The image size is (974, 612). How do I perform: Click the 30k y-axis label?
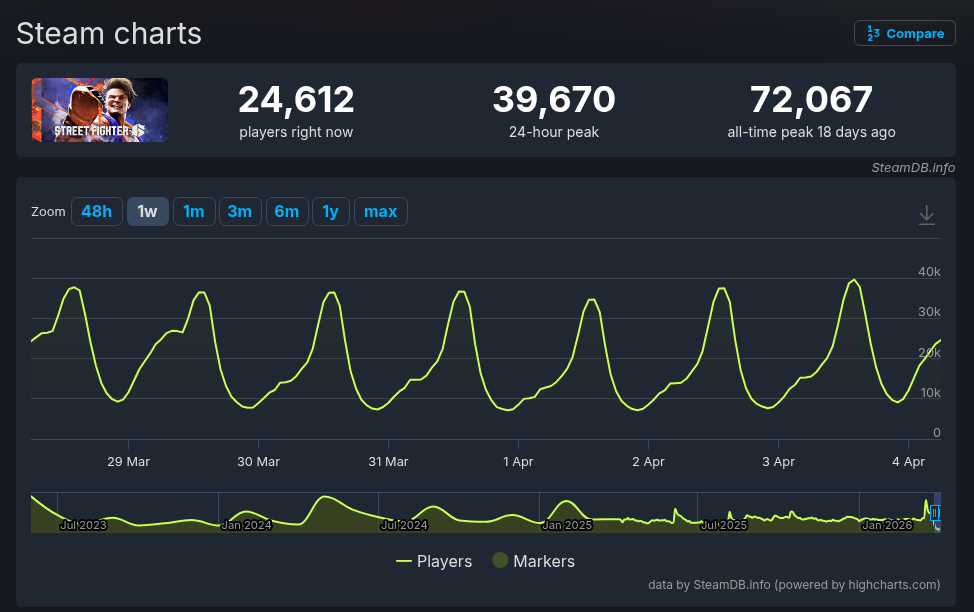point(929,312)
